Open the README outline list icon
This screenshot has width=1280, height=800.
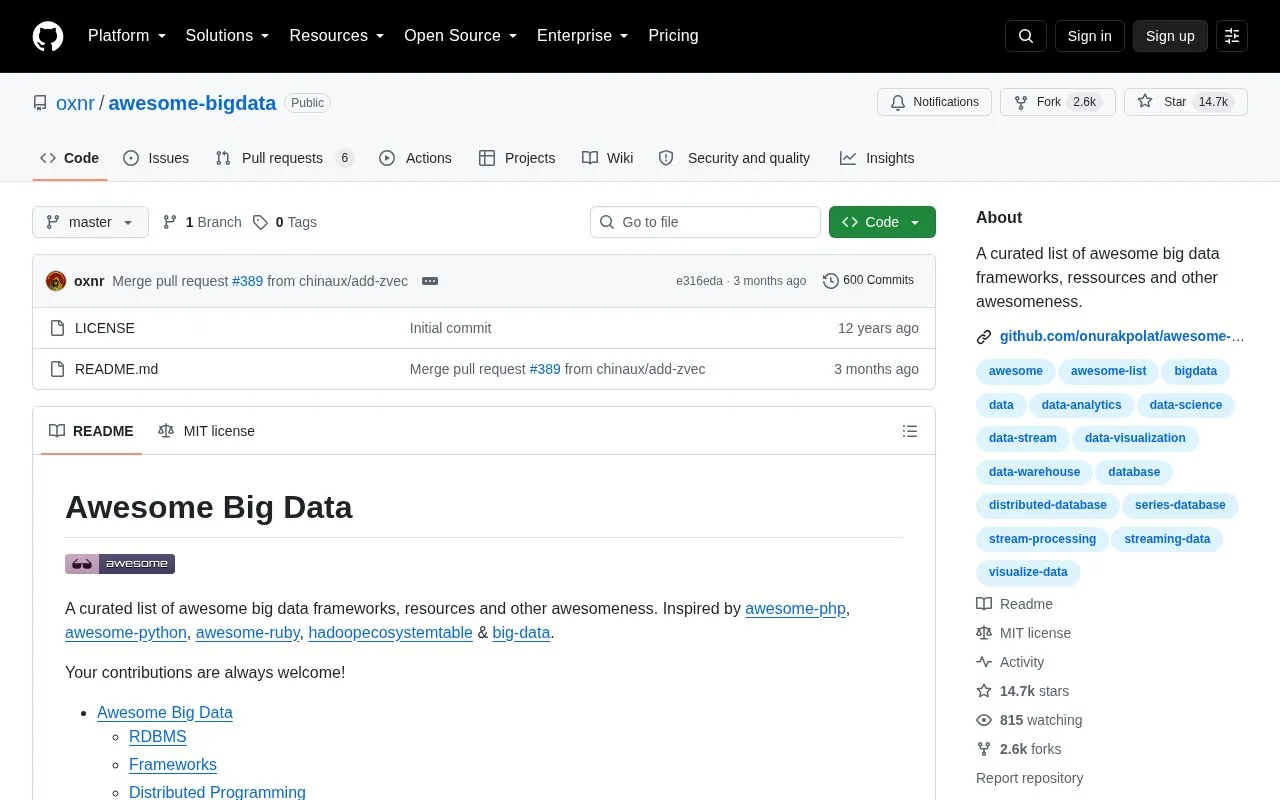[910, 431]
